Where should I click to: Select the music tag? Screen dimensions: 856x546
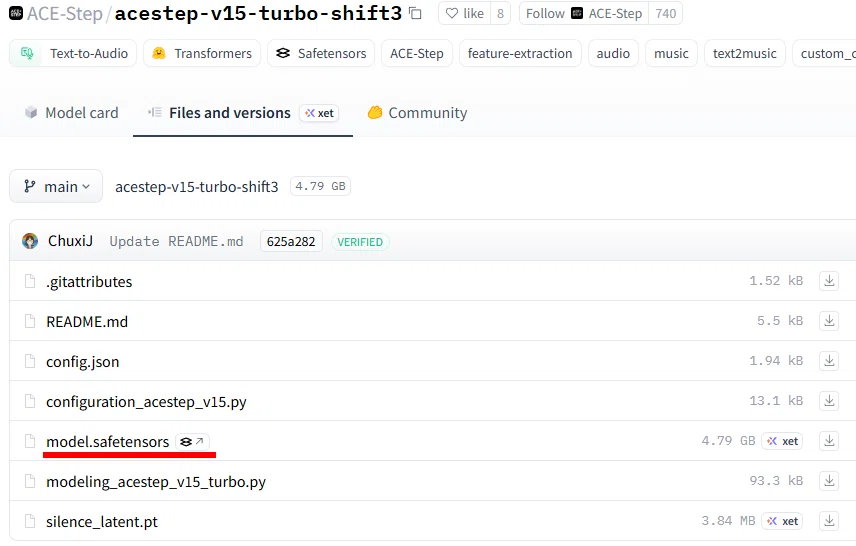pos(671,54)
